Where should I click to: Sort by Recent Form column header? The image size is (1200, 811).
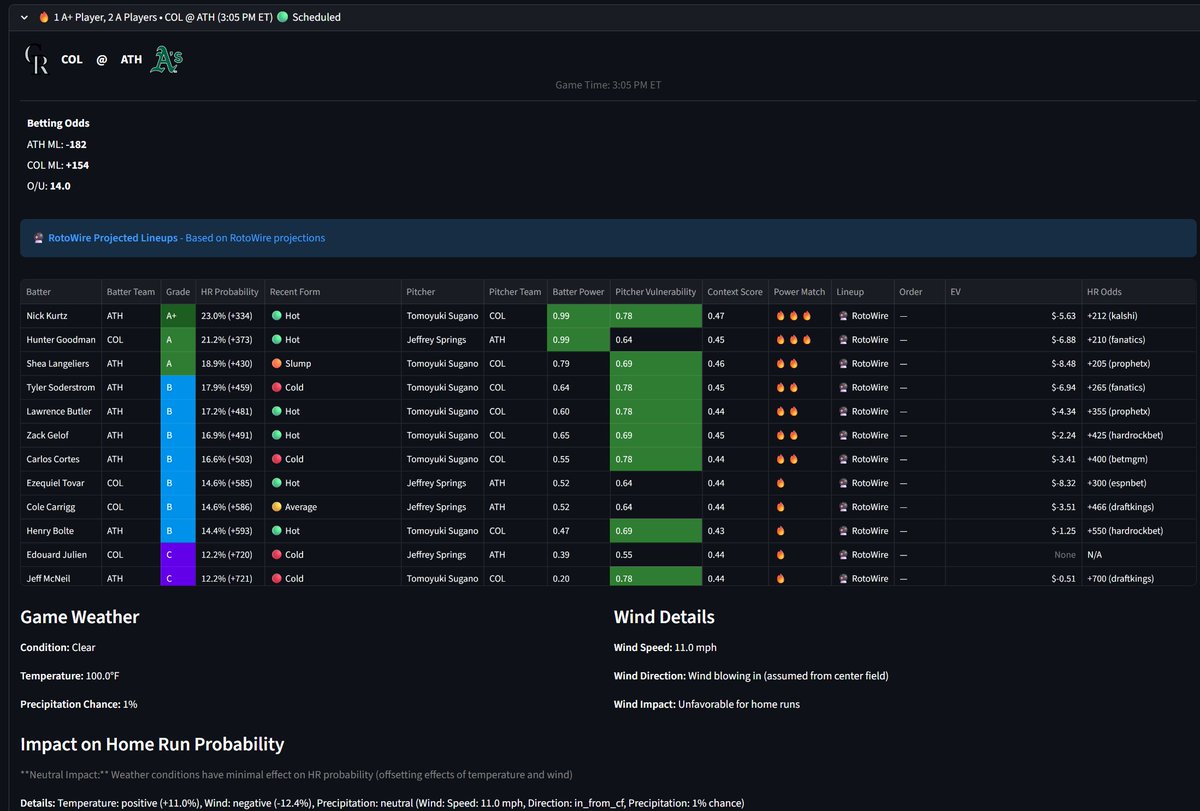click(x=333, y=292)
